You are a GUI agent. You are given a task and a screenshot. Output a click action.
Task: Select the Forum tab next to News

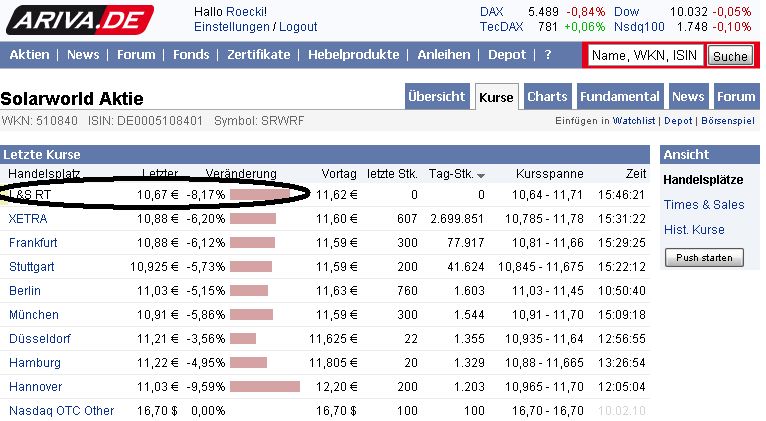736,97
